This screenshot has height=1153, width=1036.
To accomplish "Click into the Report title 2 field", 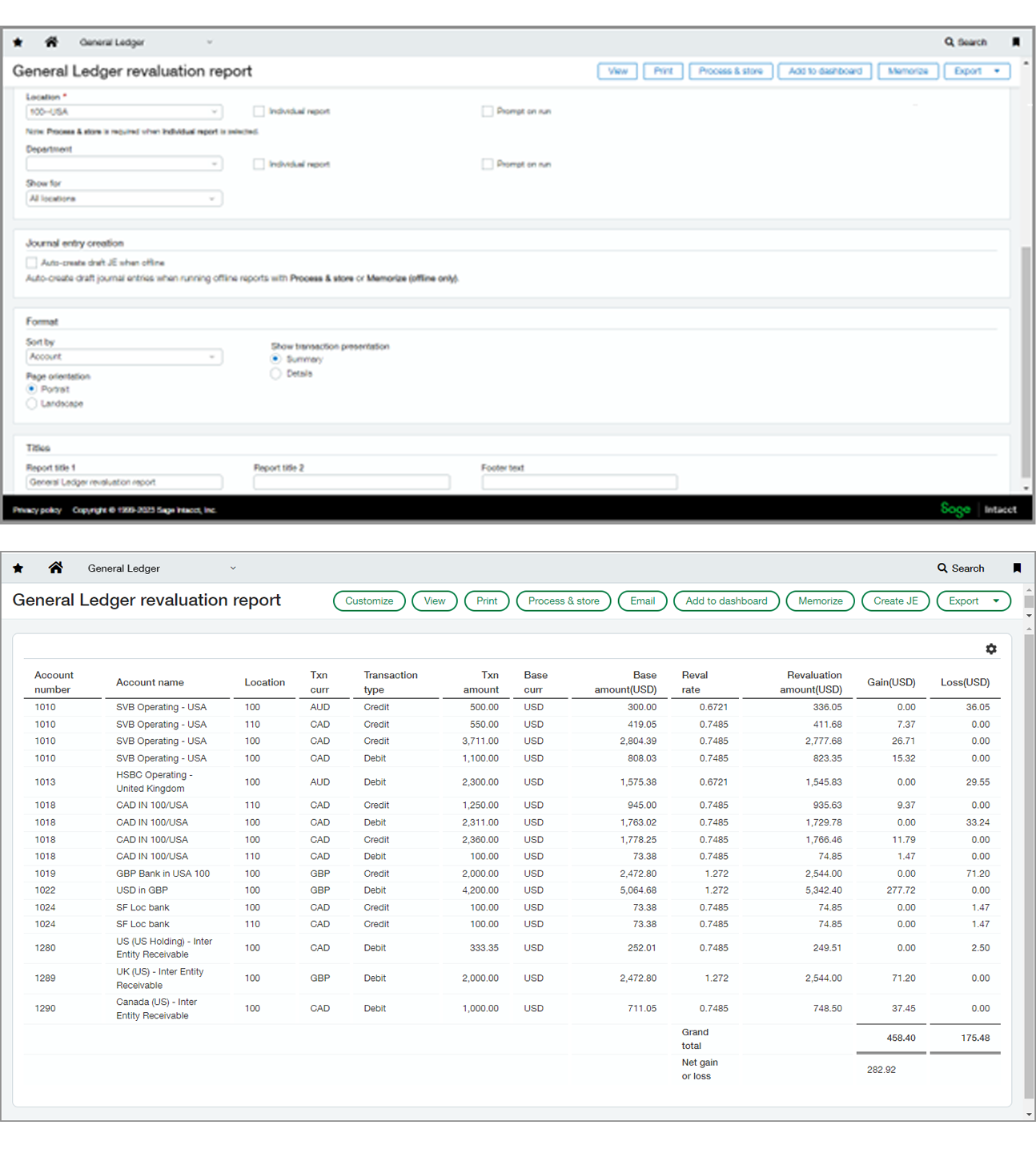I will (351, 482).
